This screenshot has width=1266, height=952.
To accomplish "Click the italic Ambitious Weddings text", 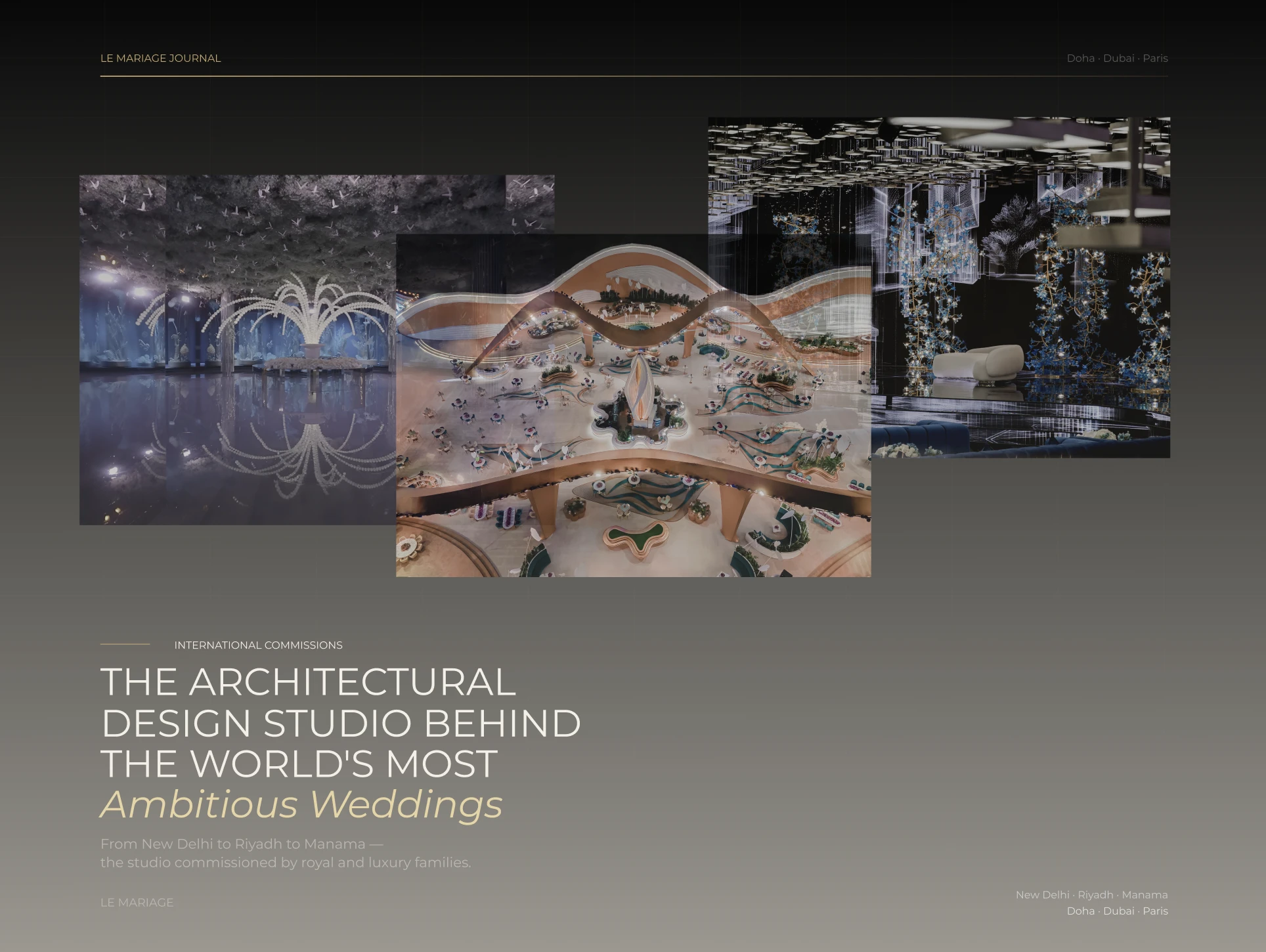I will [301, 804].
